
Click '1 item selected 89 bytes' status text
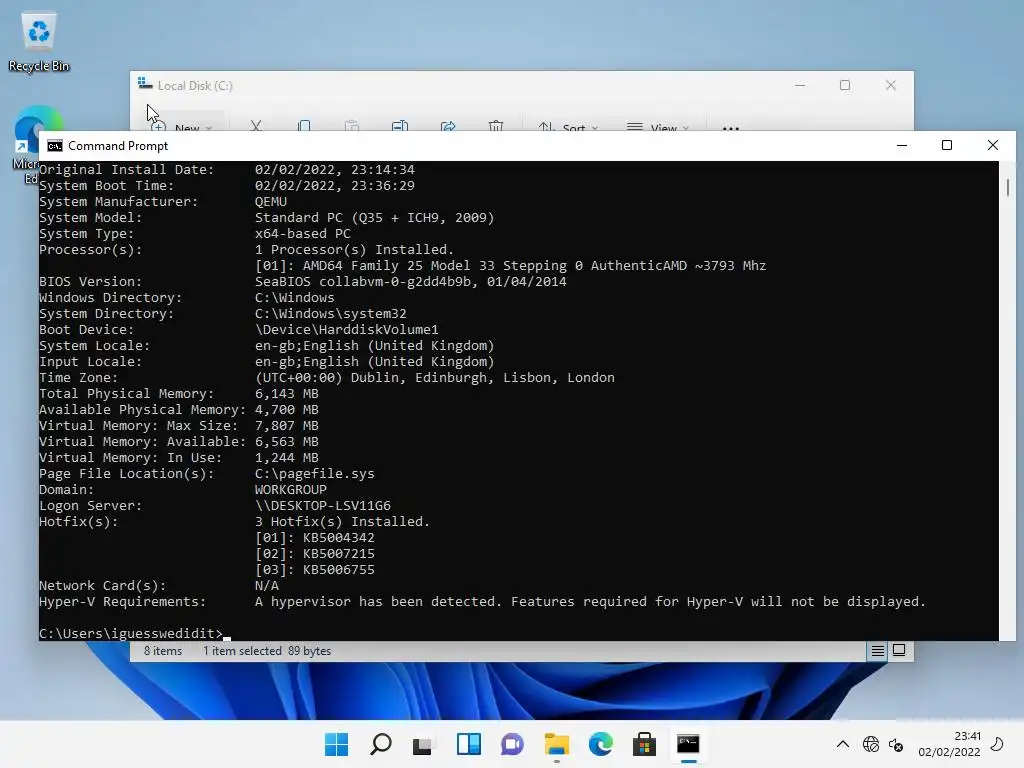[x=267, y=651]
